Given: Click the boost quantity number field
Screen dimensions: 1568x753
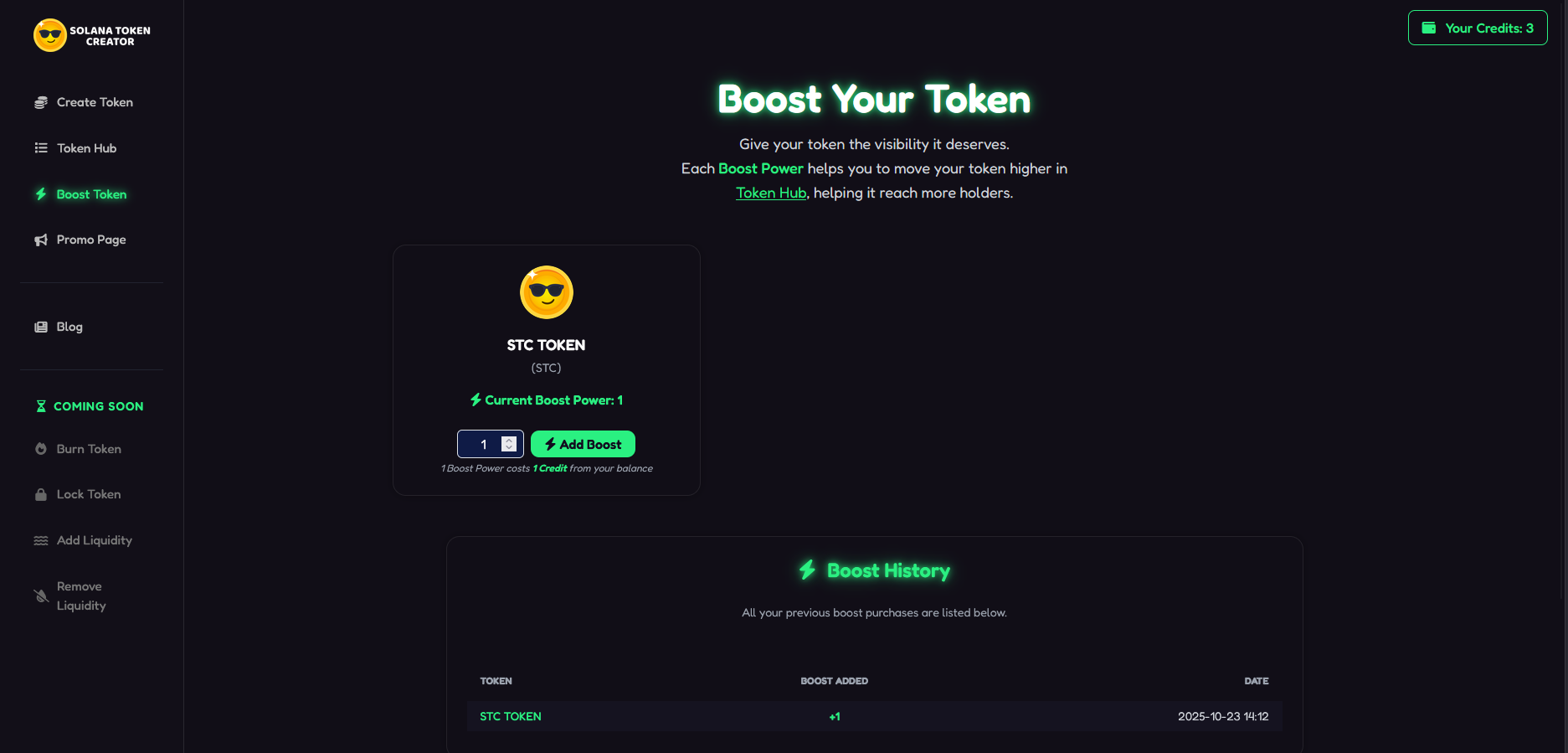Looking at the screenshot, I should pyautogui.click(x=491, y=444).
